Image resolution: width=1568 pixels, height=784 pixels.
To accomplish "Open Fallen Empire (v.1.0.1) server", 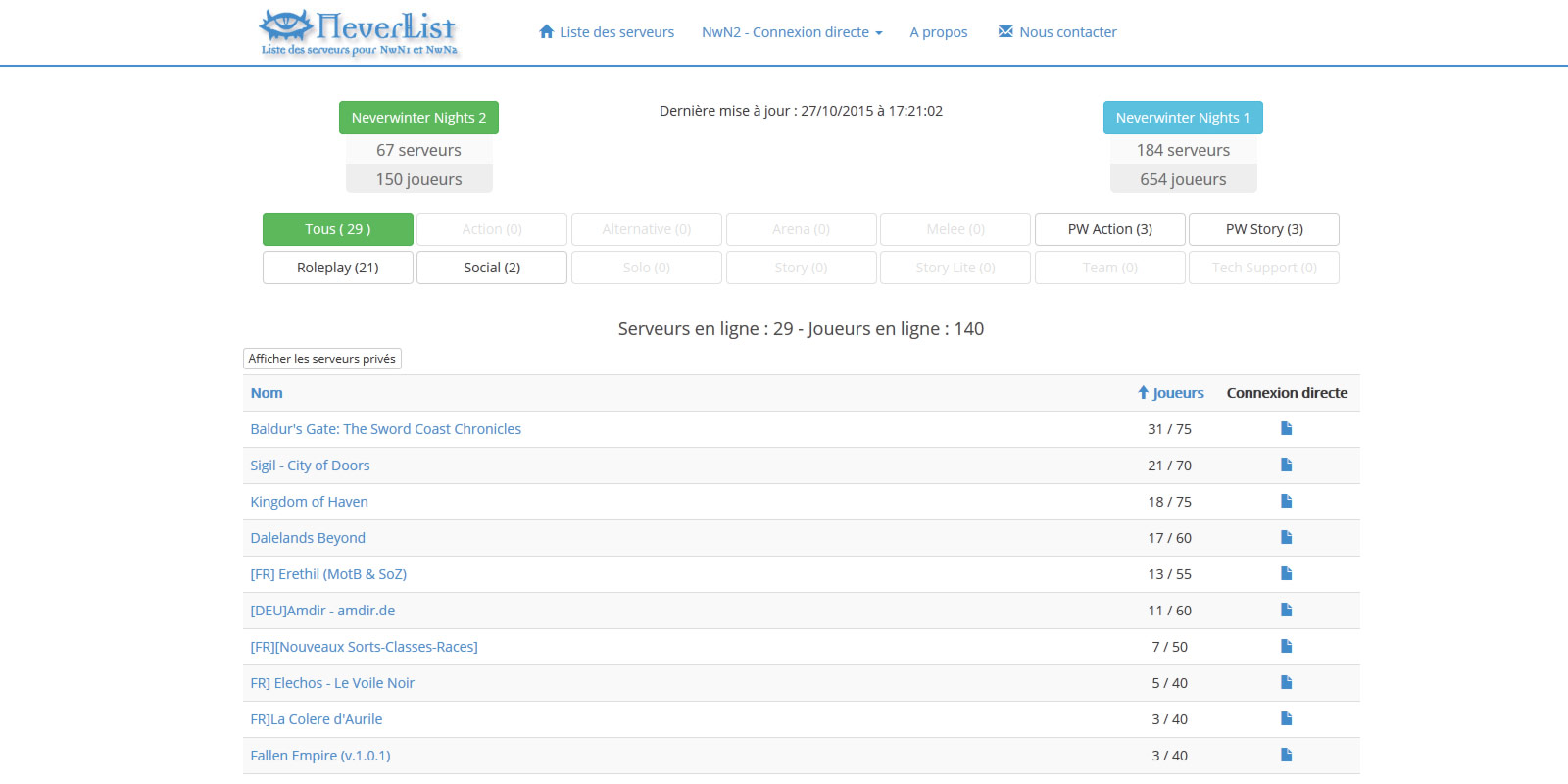I will tap(320, 756).
